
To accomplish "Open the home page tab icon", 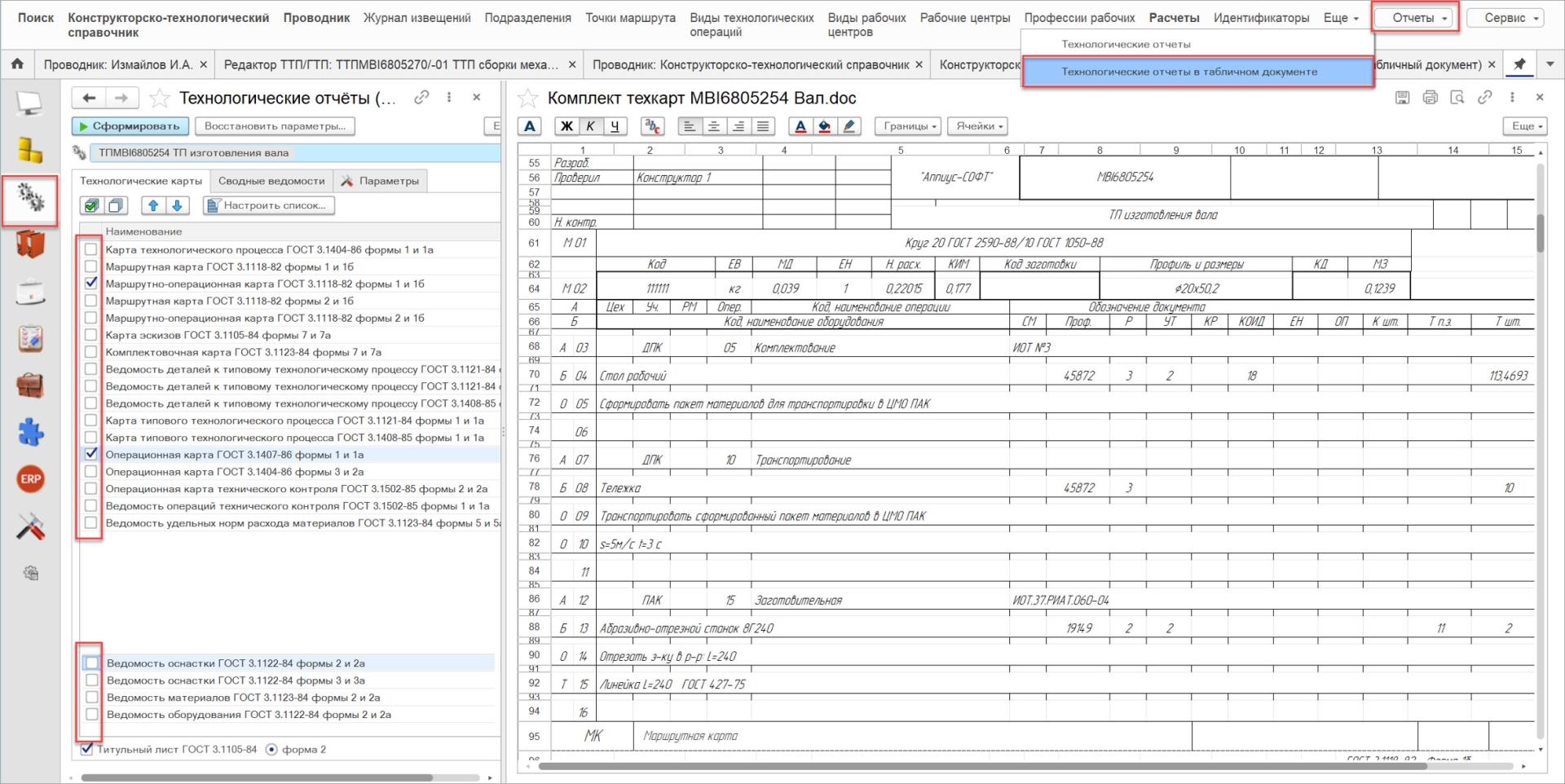I will (x=17, y=64).
